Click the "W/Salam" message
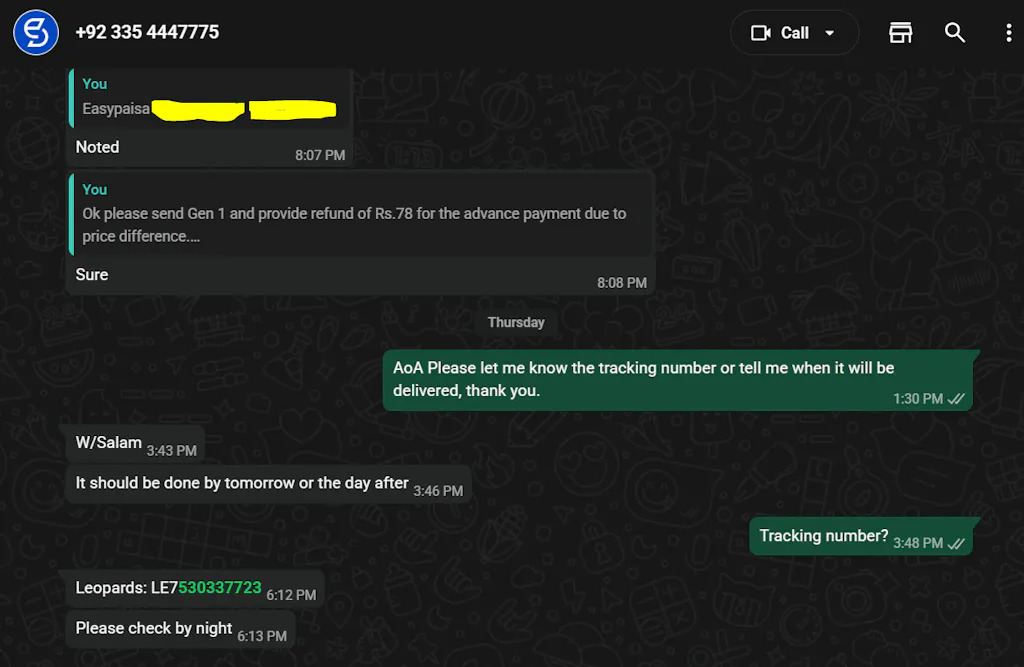 [109, 443]
